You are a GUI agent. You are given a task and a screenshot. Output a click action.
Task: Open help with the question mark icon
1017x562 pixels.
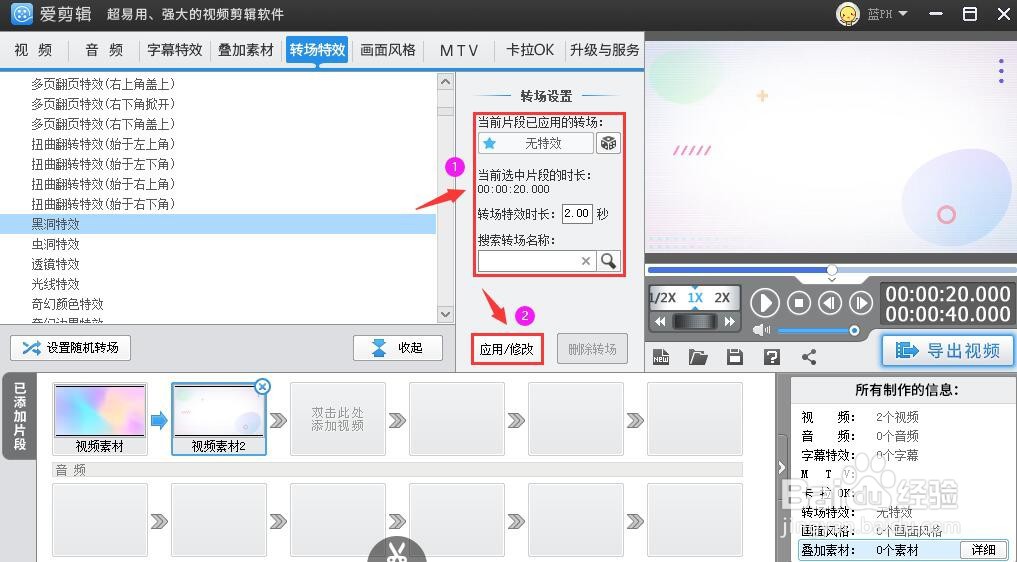point(771,356)
